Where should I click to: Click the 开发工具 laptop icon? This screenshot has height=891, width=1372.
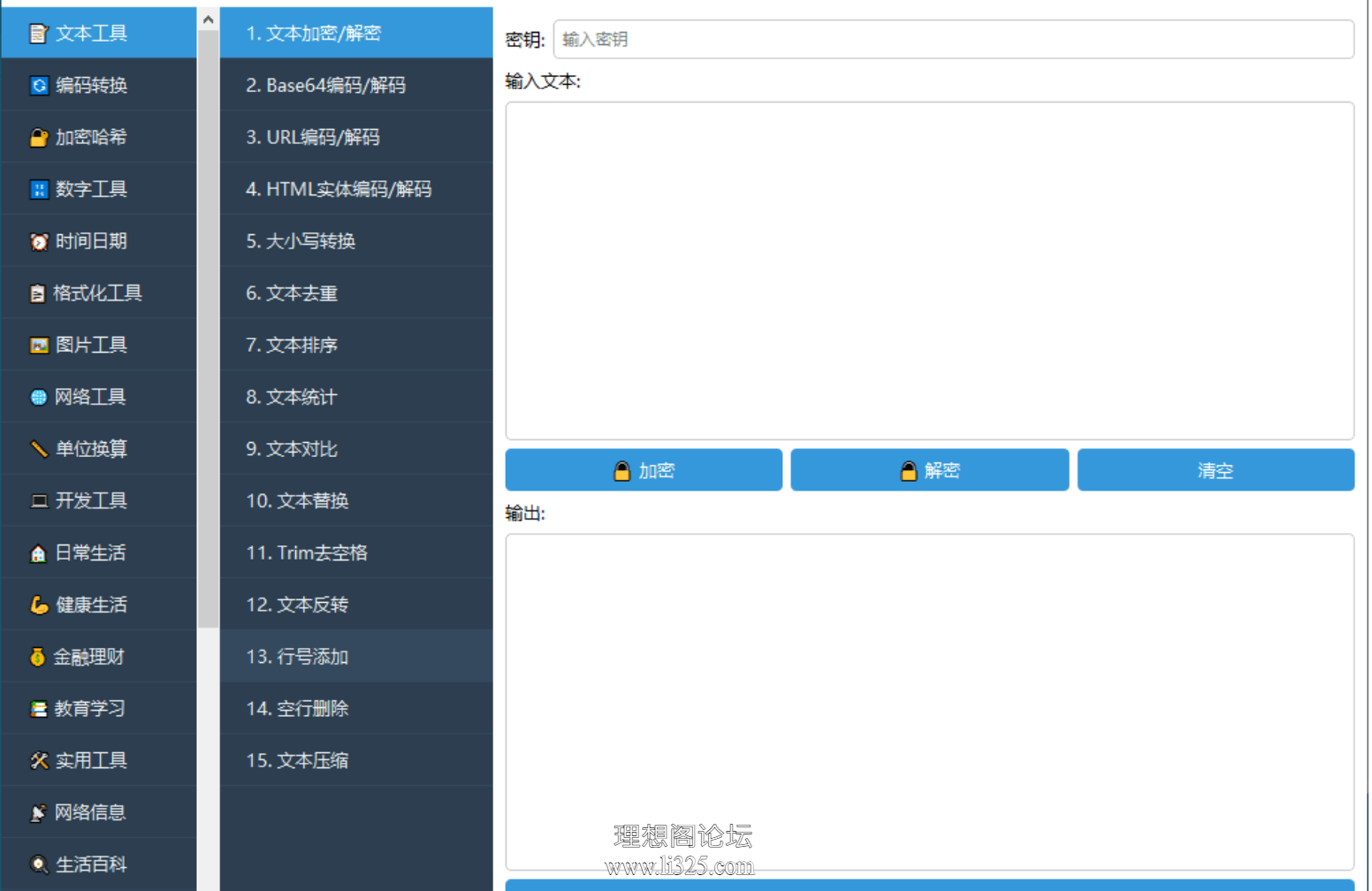(x=39, y=501)
